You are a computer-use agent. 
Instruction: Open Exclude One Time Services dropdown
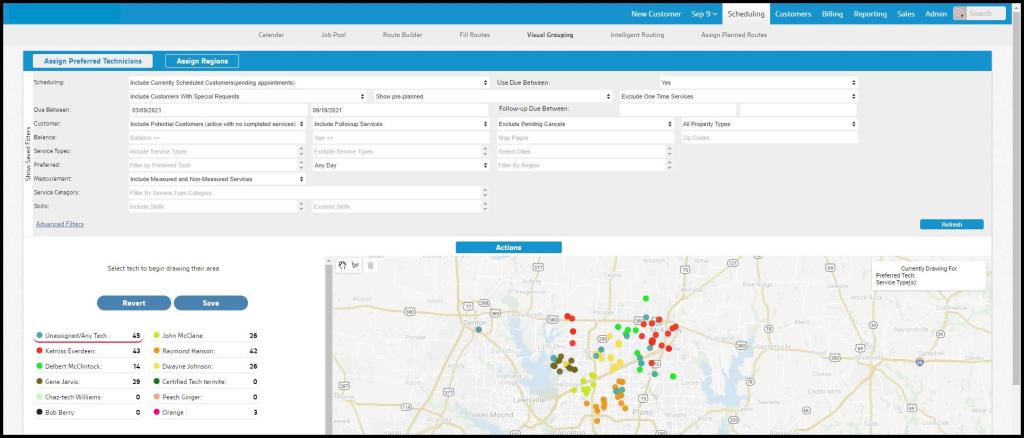click(x=738, y=97)
